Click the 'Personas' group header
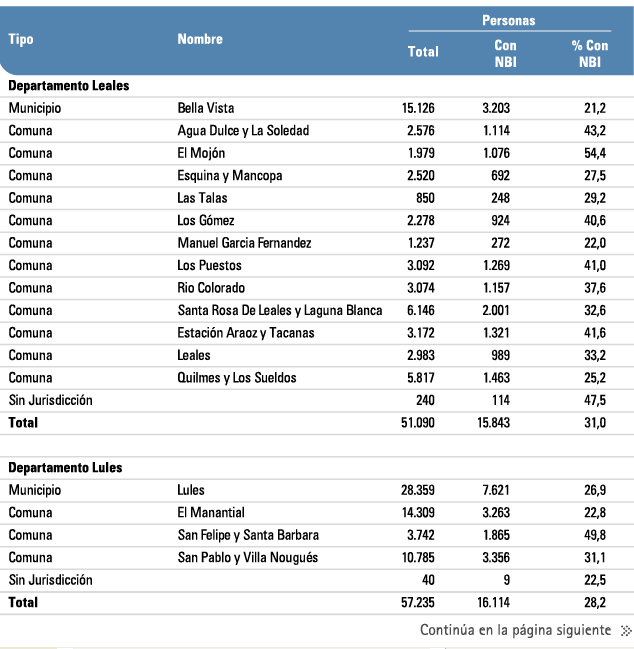Screen dimensions: 634x649 (509, 20)
